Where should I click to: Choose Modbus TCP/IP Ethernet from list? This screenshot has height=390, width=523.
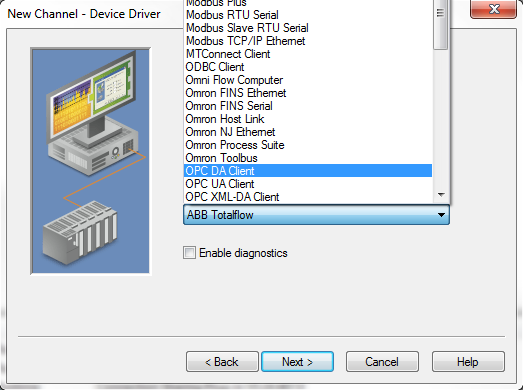[308, 41]
